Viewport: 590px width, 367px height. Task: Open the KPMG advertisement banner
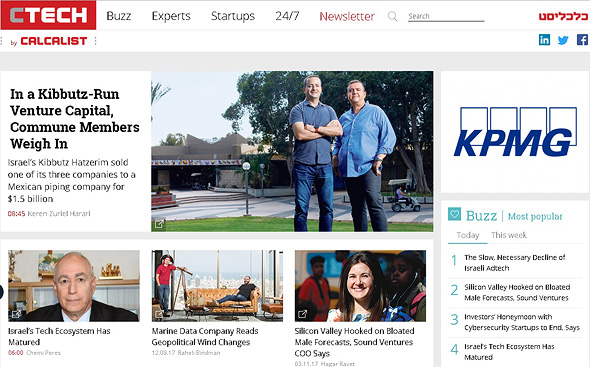click(515, 132)
